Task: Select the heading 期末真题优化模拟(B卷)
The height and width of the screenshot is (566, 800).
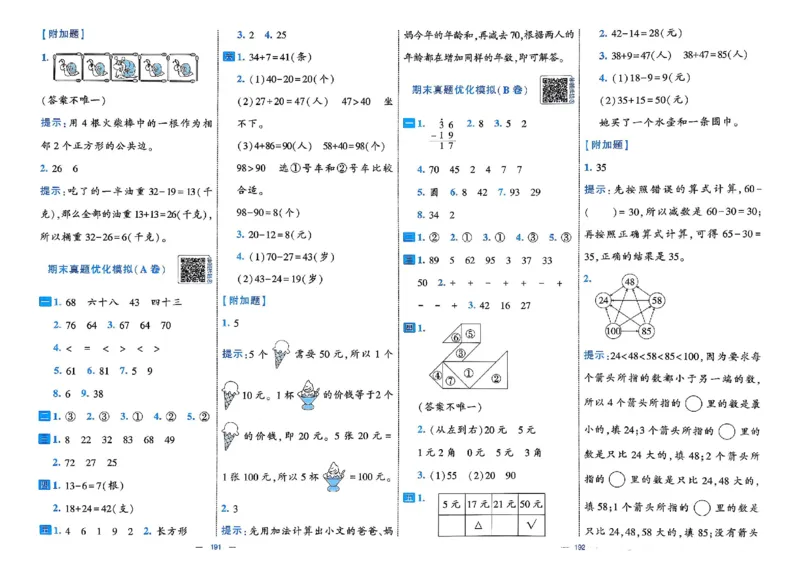Action: 470,90
